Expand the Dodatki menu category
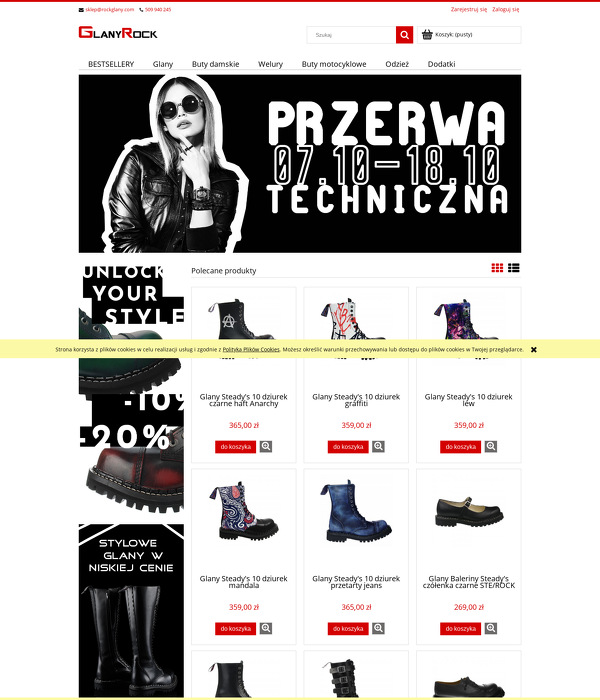This screenshot has width=600, height=700. [x=442, y=64]
